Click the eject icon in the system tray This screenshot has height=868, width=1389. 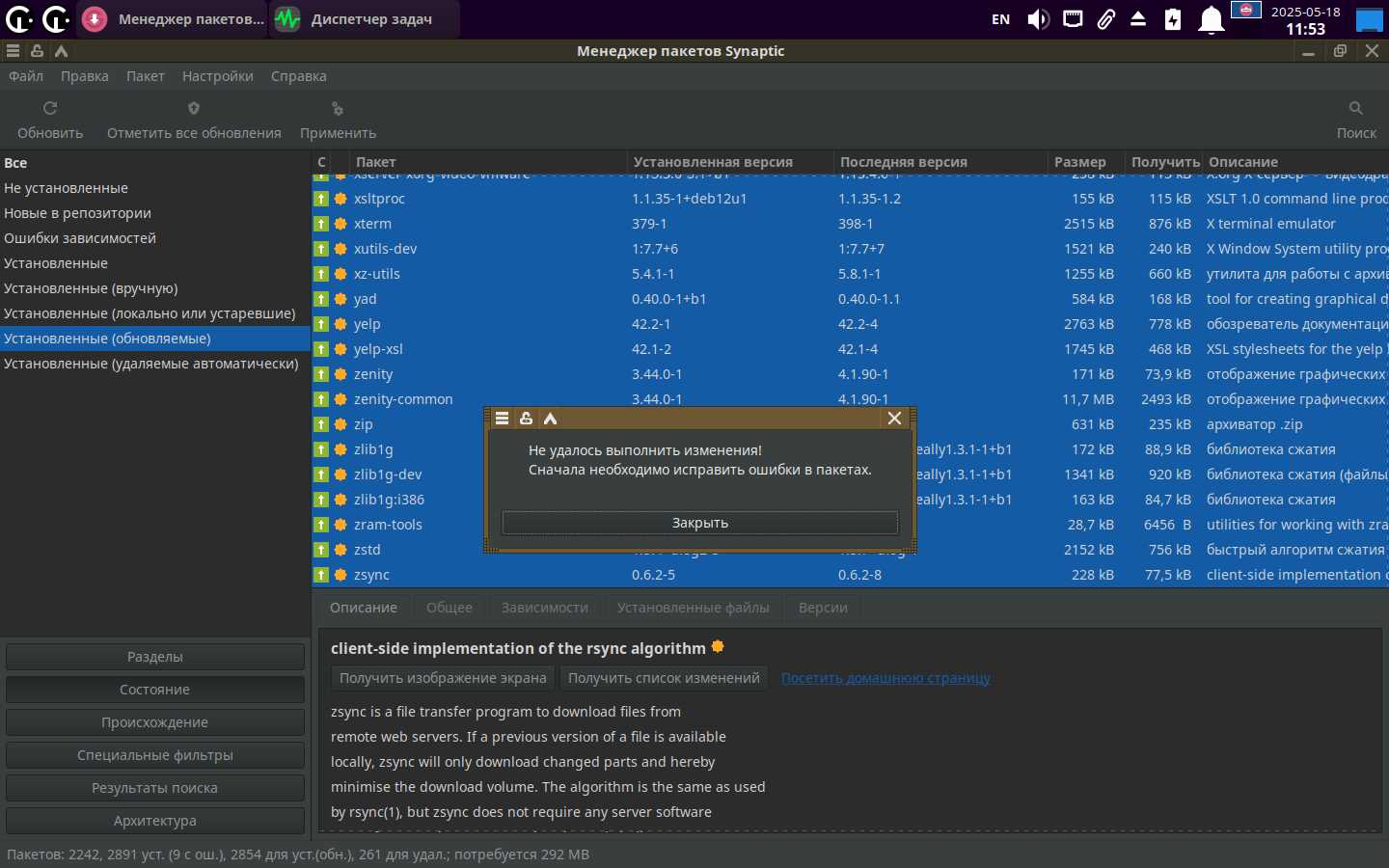tap(1138, 19)
